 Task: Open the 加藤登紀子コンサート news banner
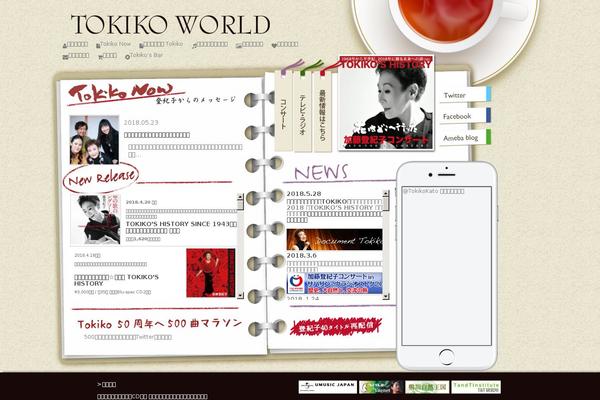tap(334, 283)
